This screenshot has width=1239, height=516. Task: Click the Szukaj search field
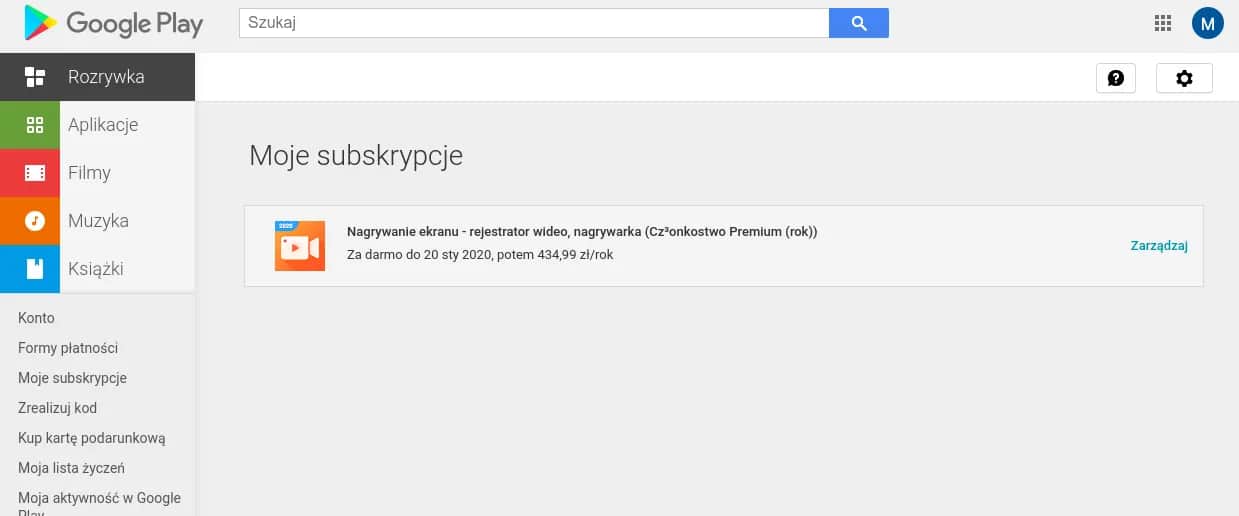pyautogui.click(x=533, y=23)
